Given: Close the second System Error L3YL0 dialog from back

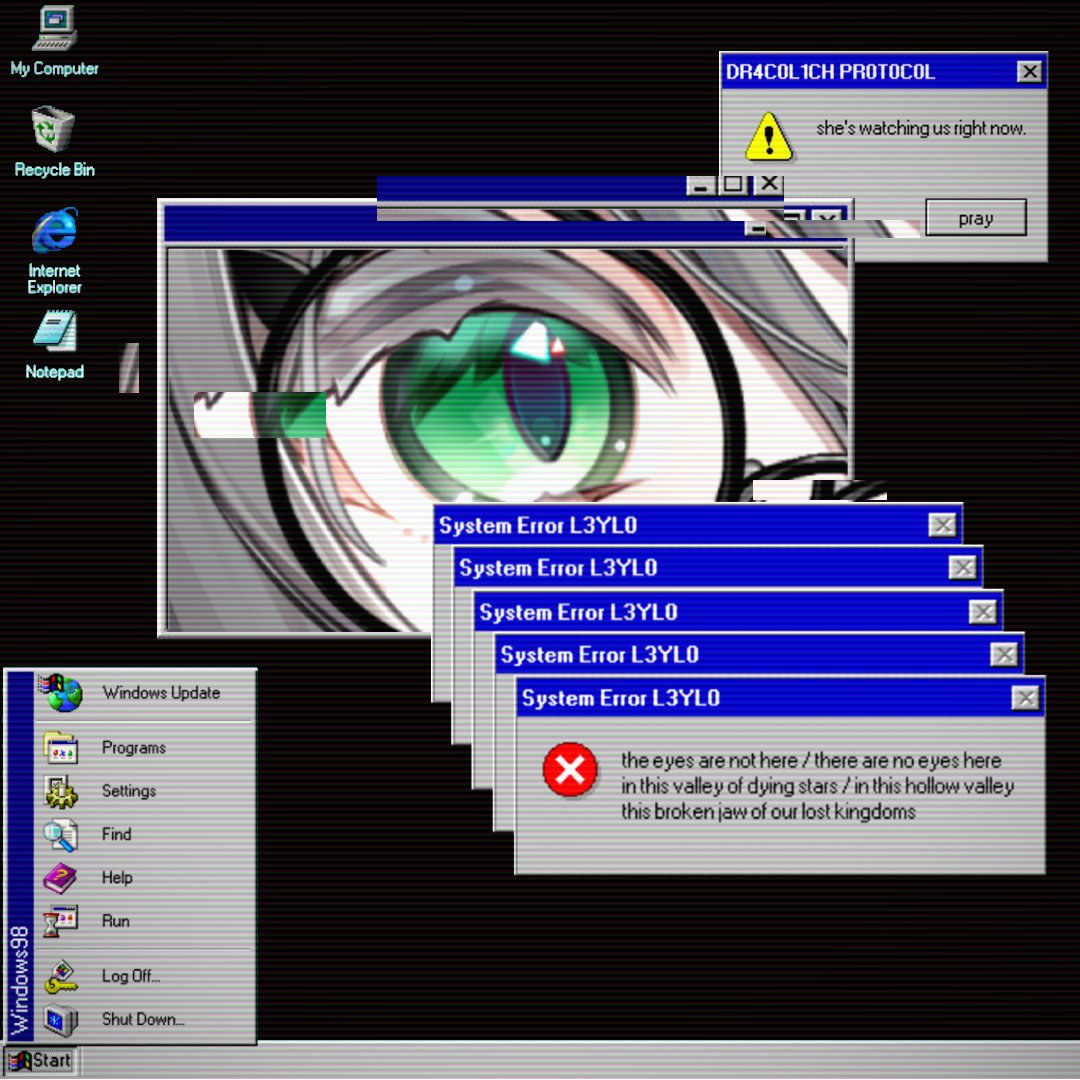Looking at the screenshot, I should 962,568.
